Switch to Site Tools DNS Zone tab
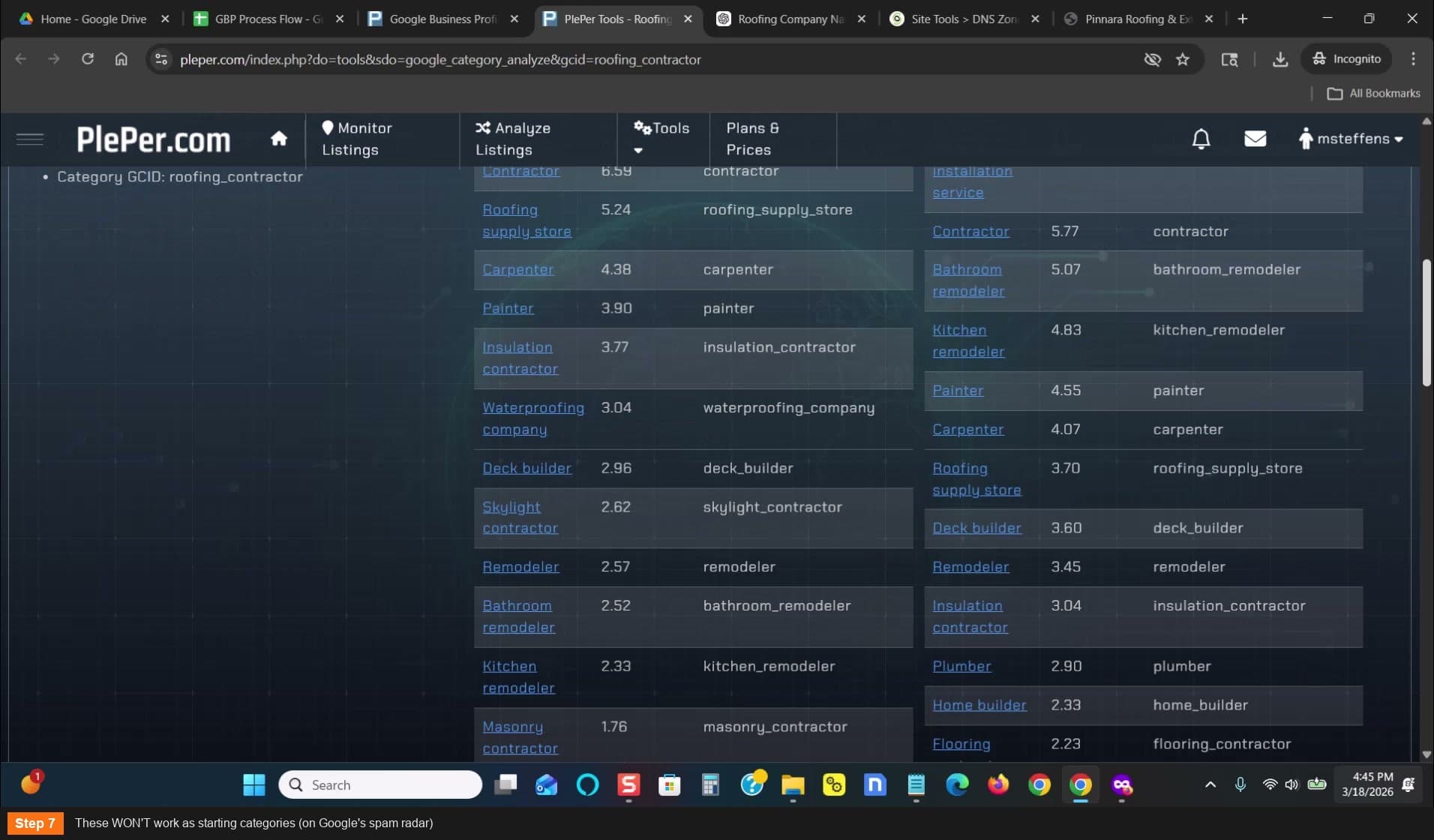1434x840 pixels. point(964,19)
